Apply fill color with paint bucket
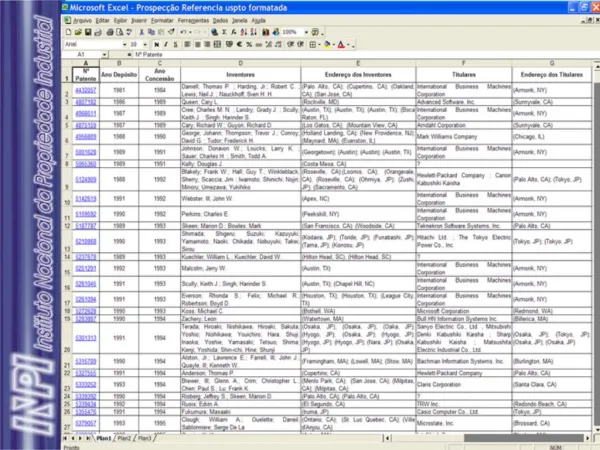Screen dimensions: 600x450 pos(327,45)
